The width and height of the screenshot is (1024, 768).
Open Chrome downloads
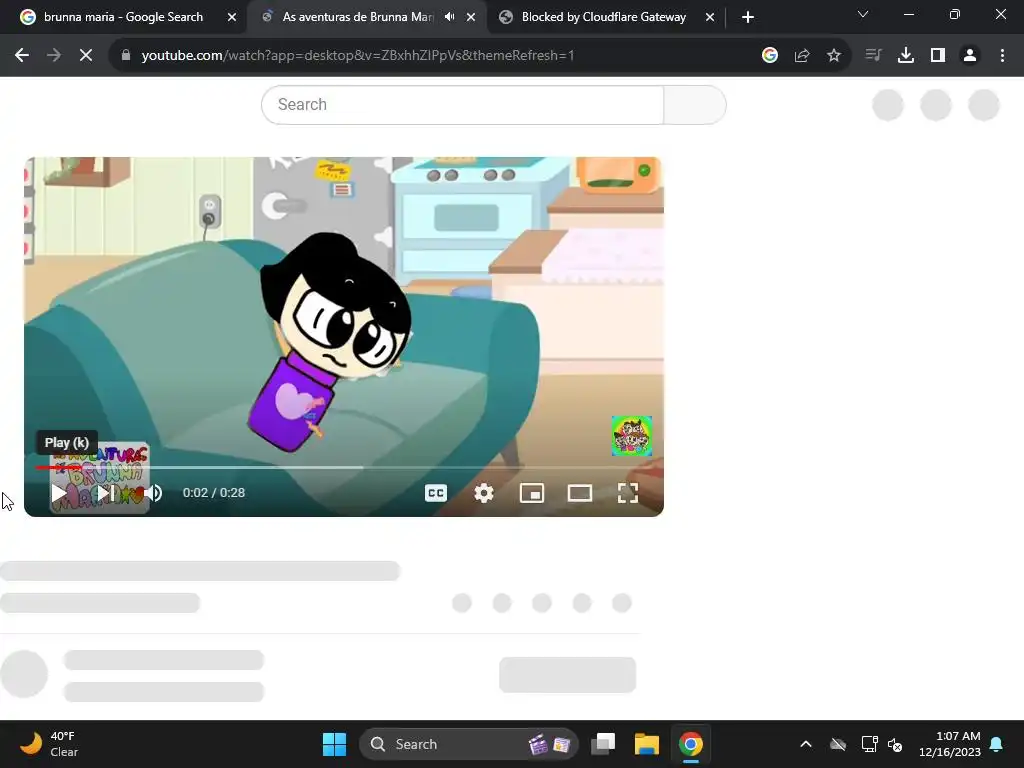point(906,56)
